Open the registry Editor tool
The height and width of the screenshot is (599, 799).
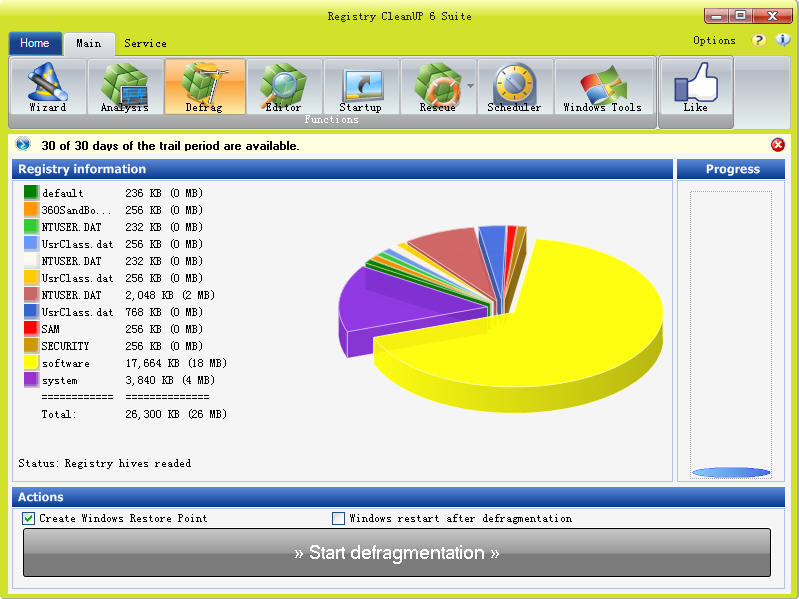(284, 87)
